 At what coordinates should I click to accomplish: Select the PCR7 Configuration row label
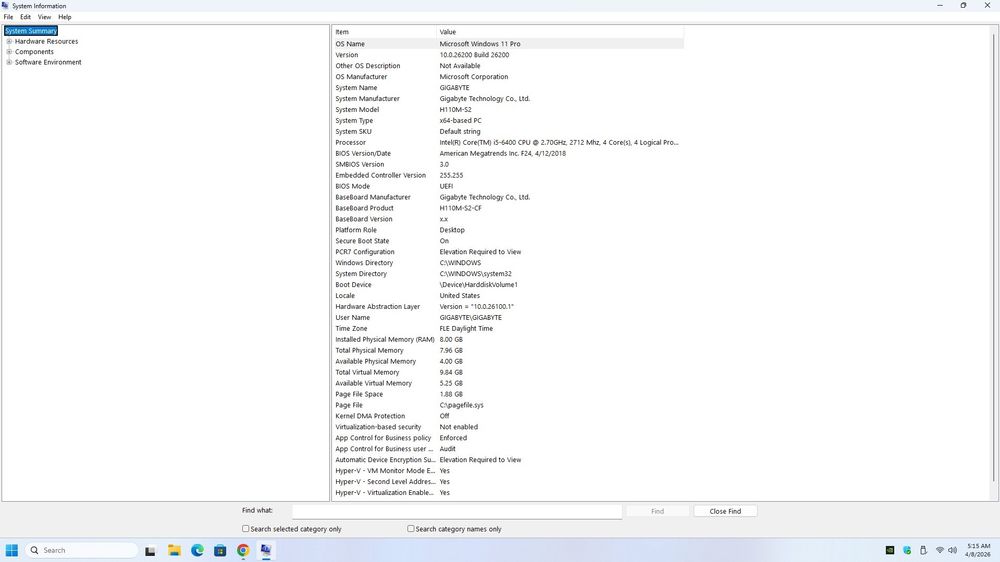pos(365,252)
